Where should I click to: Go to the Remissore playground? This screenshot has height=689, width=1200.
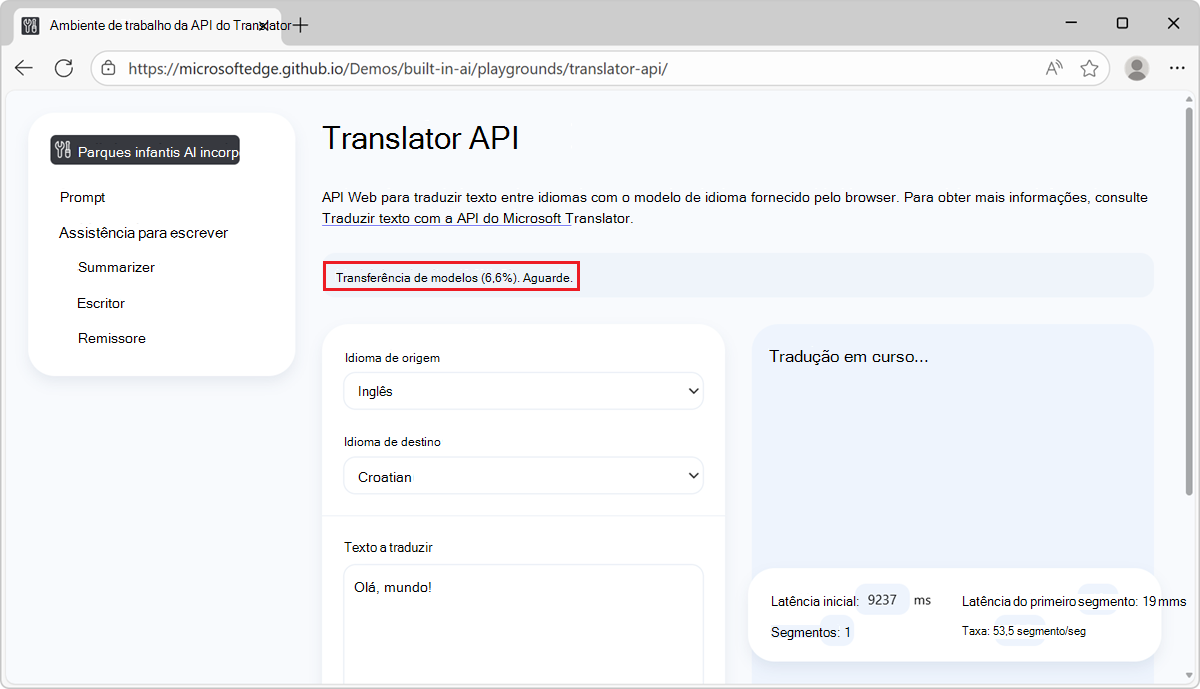(112, 338)
